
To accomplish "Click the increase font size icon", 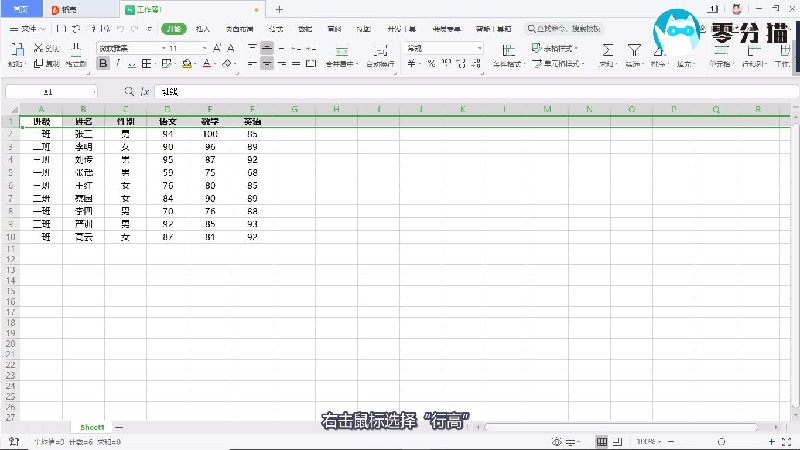I will (217, 47).
